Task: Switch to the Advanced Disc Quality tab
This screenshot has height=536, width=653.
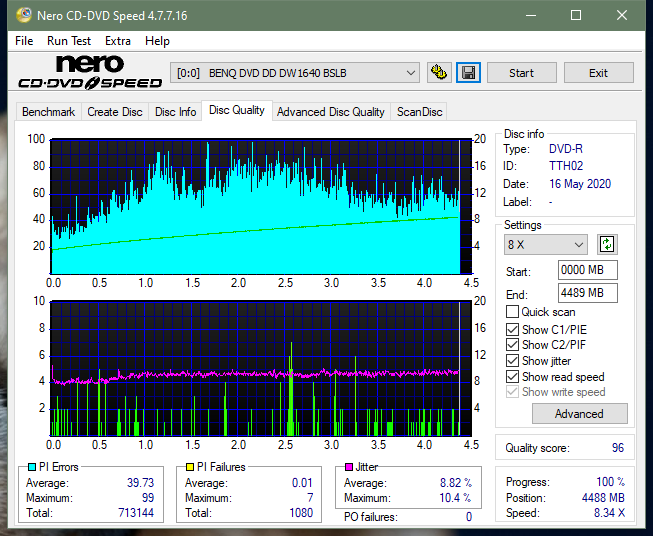Action: point(331,112)
